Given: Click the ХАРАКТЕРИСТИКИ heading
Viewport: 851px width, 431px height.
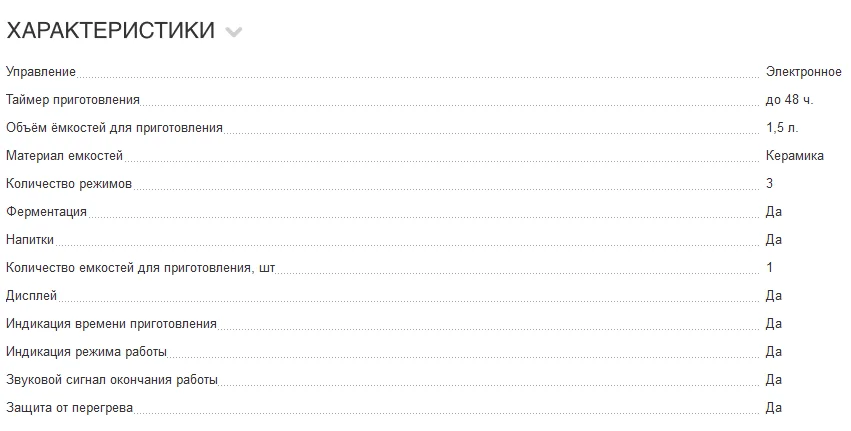Looking at the screenshot, I should pos(111,30).
